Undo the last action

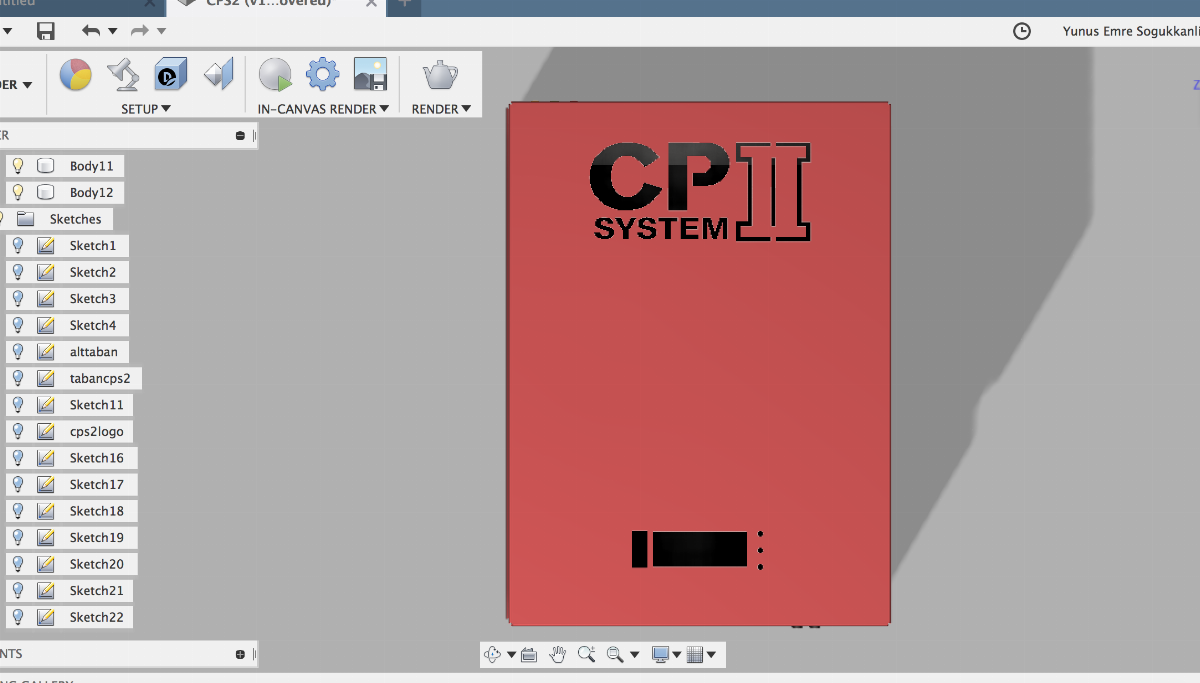(91, 31)
